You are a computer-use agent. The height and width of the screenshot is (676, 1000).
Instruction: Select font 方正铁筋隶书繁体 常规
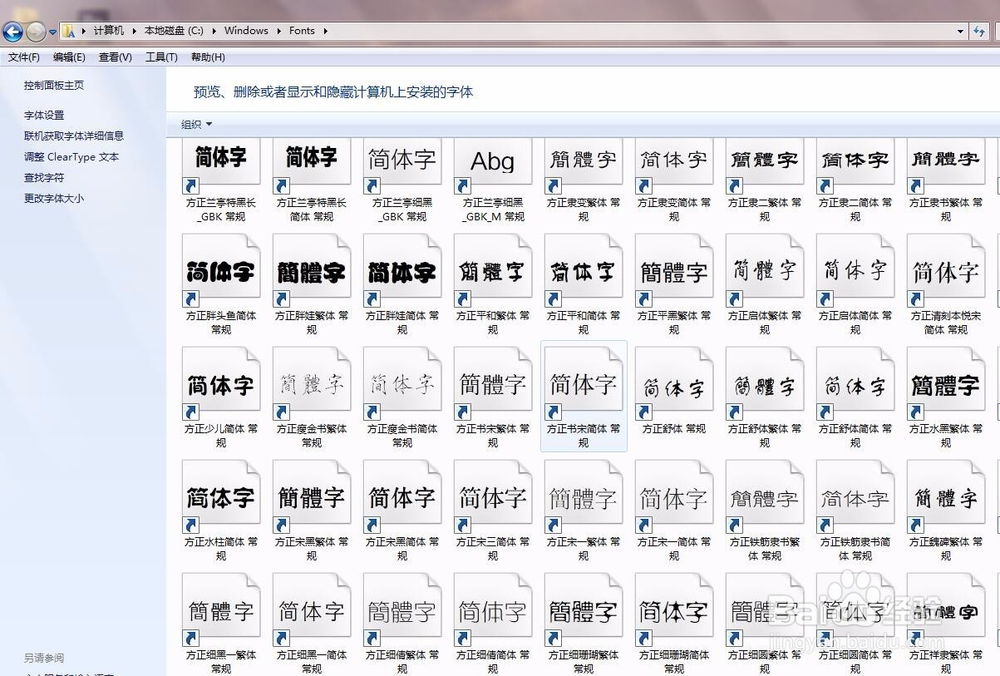coord(764,510)
